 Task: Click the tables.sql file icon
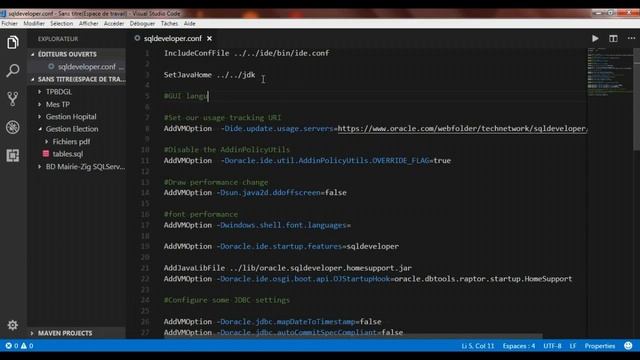(x=46, y=154)
